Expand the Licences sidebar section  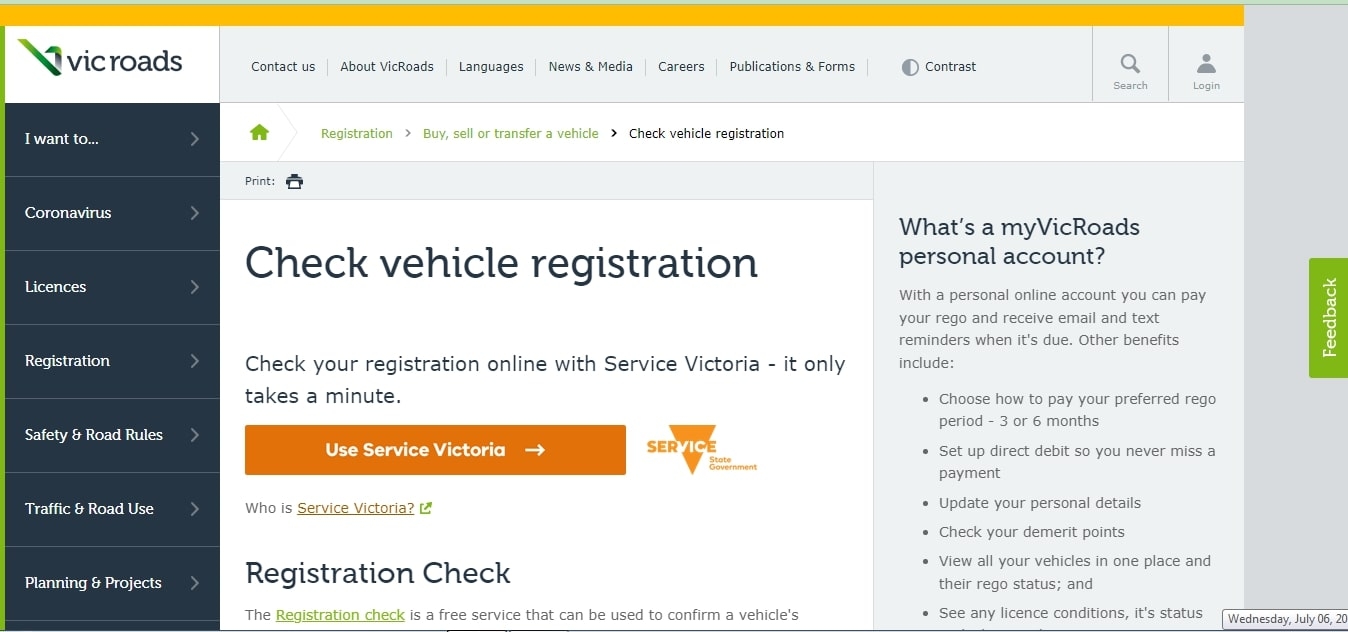[x=112, y=287]
